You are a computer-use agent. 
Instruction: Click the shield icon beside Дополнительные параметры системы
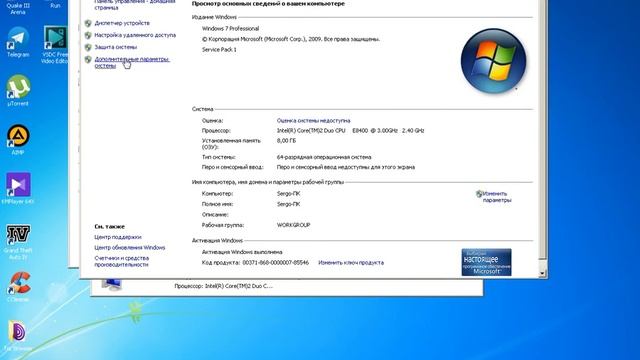pyautogui.click(x=88, y=59)
